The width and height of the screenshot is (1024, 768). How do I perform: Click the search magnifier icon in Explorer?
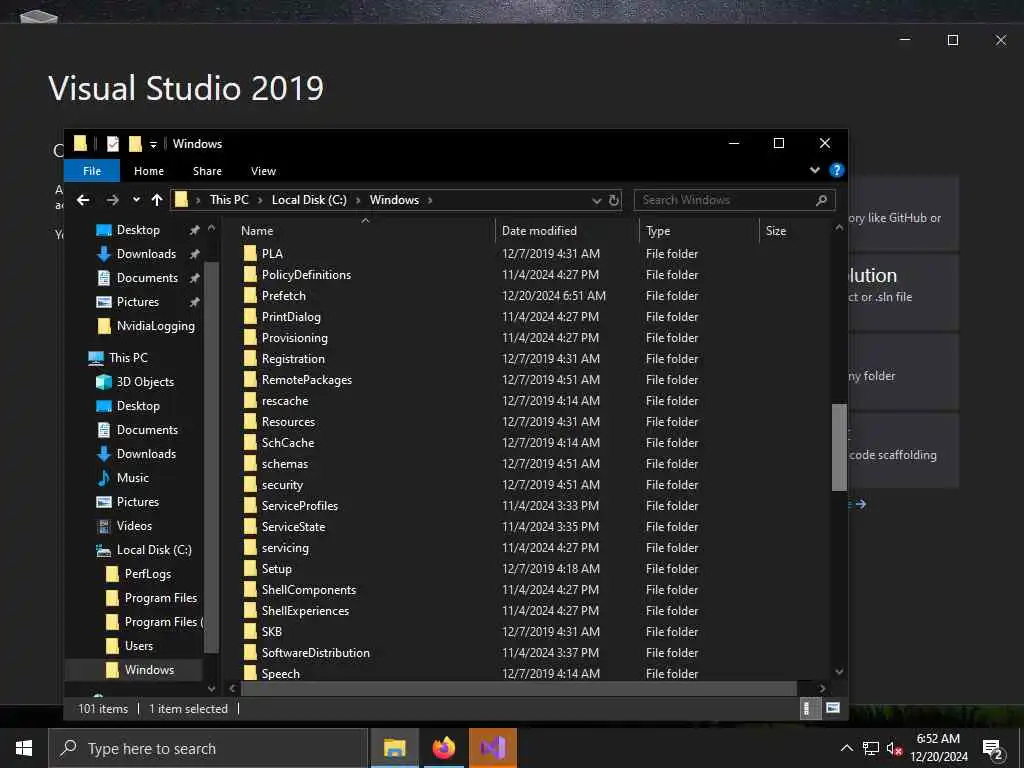(822, 200)
